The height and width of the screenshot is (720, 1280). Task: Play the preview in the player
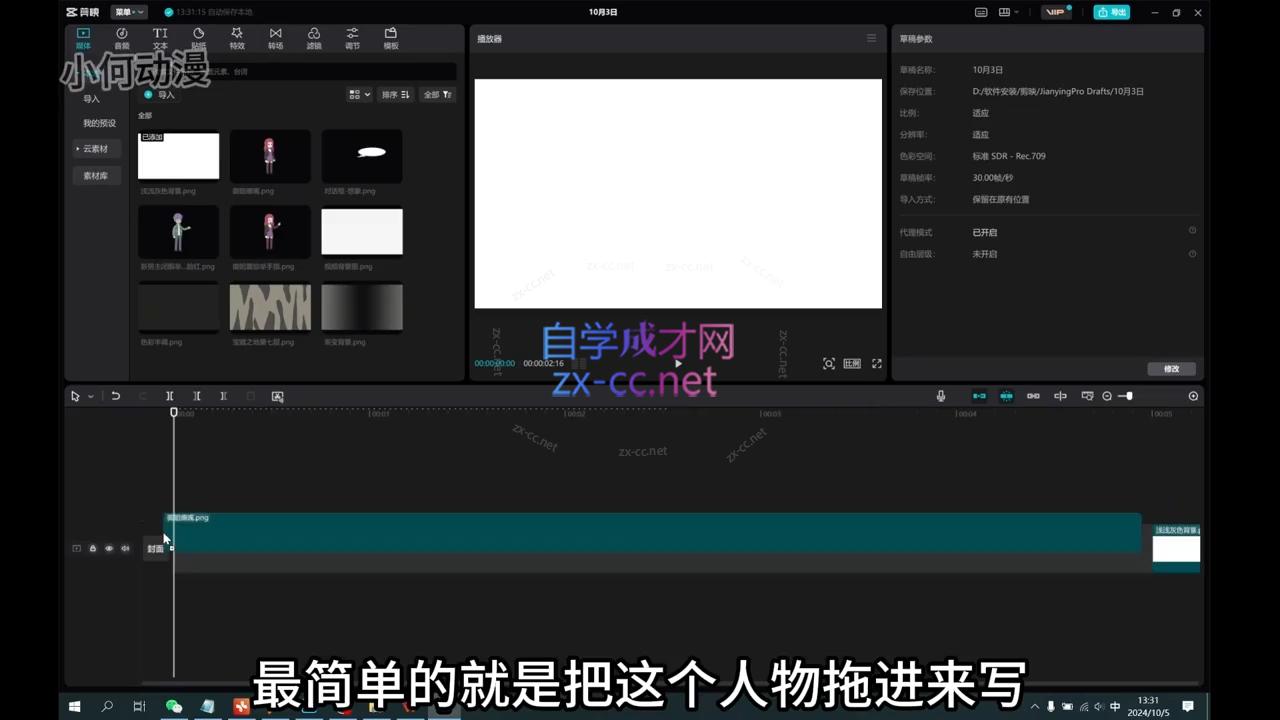coord(678,364)
